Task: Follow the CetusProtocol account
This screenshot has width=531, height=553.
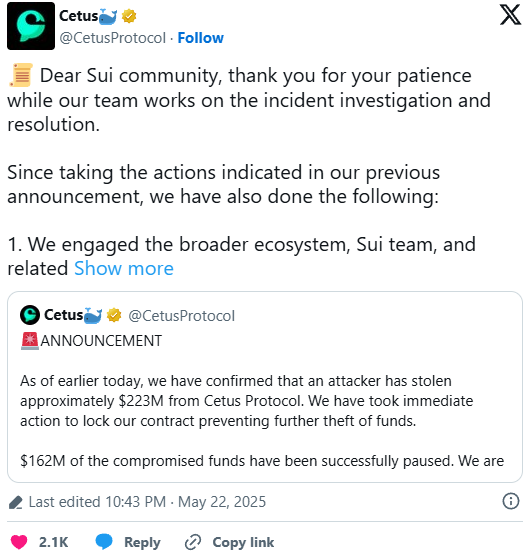Action: pyautogui.click(x=200, y=38)
